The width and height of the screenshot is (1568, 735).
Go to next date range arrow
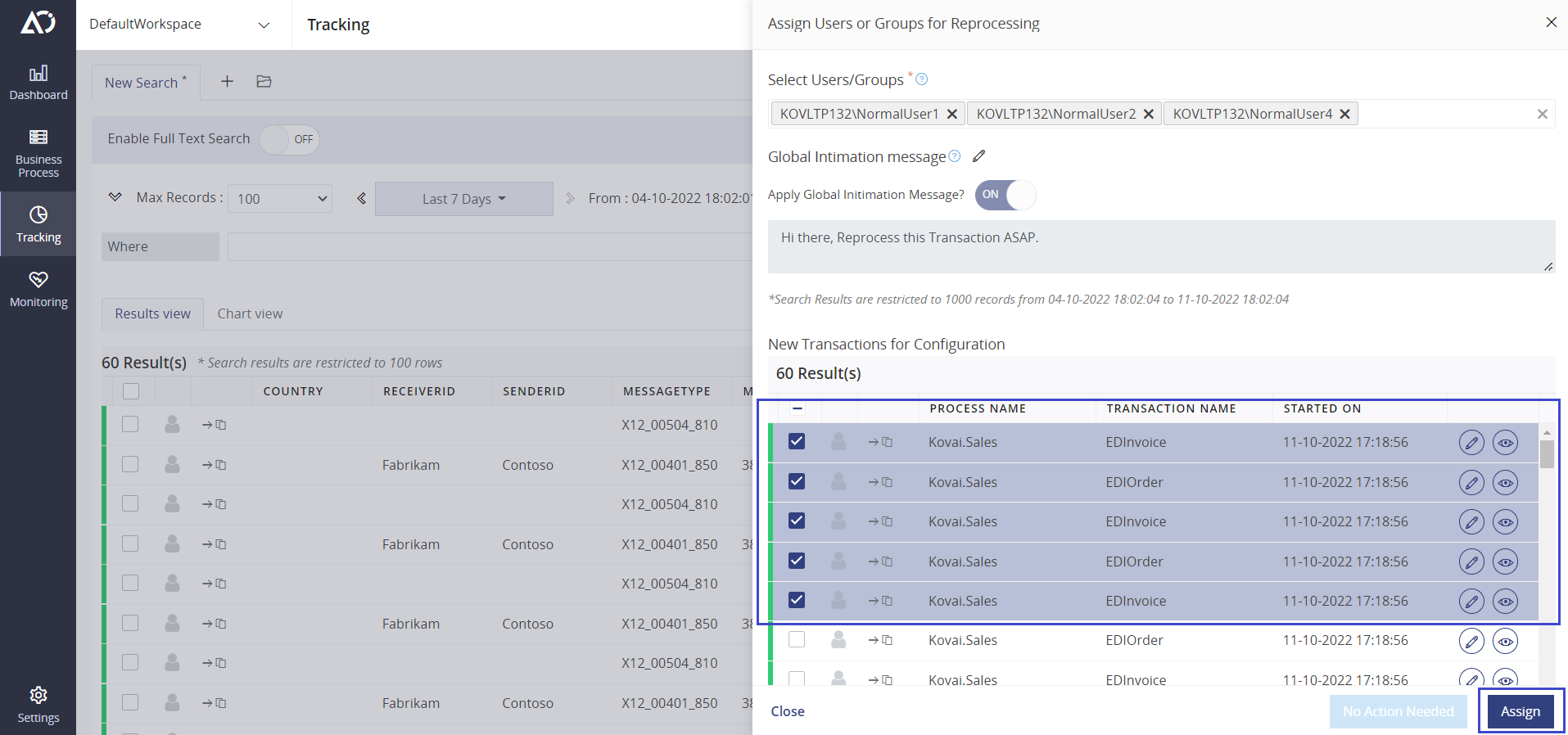point(571,198)
